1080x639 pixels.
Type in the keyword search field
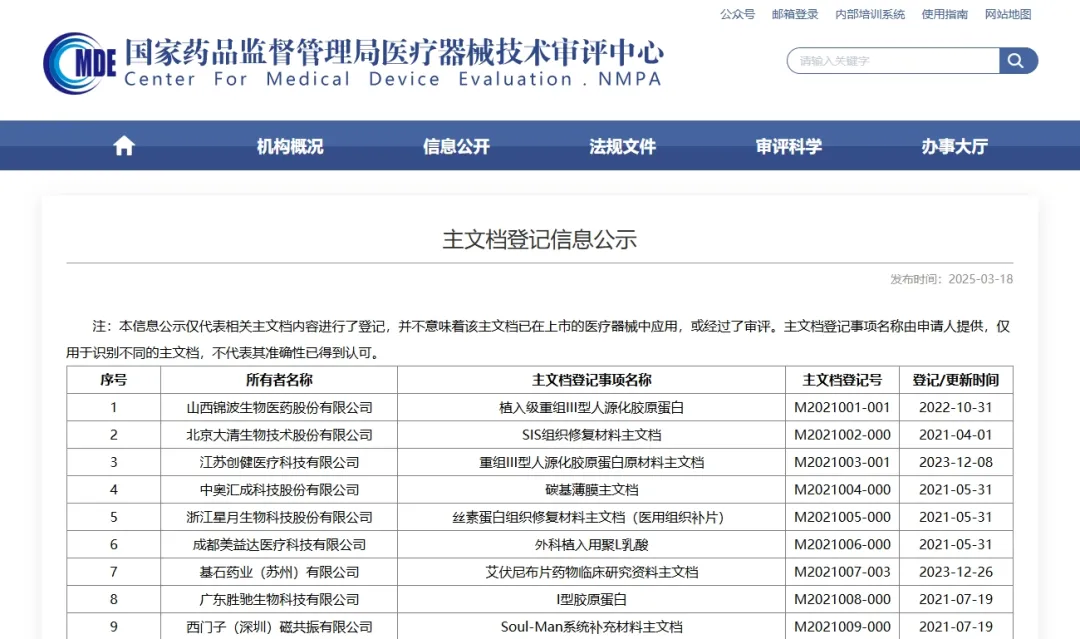pos(893,61)
